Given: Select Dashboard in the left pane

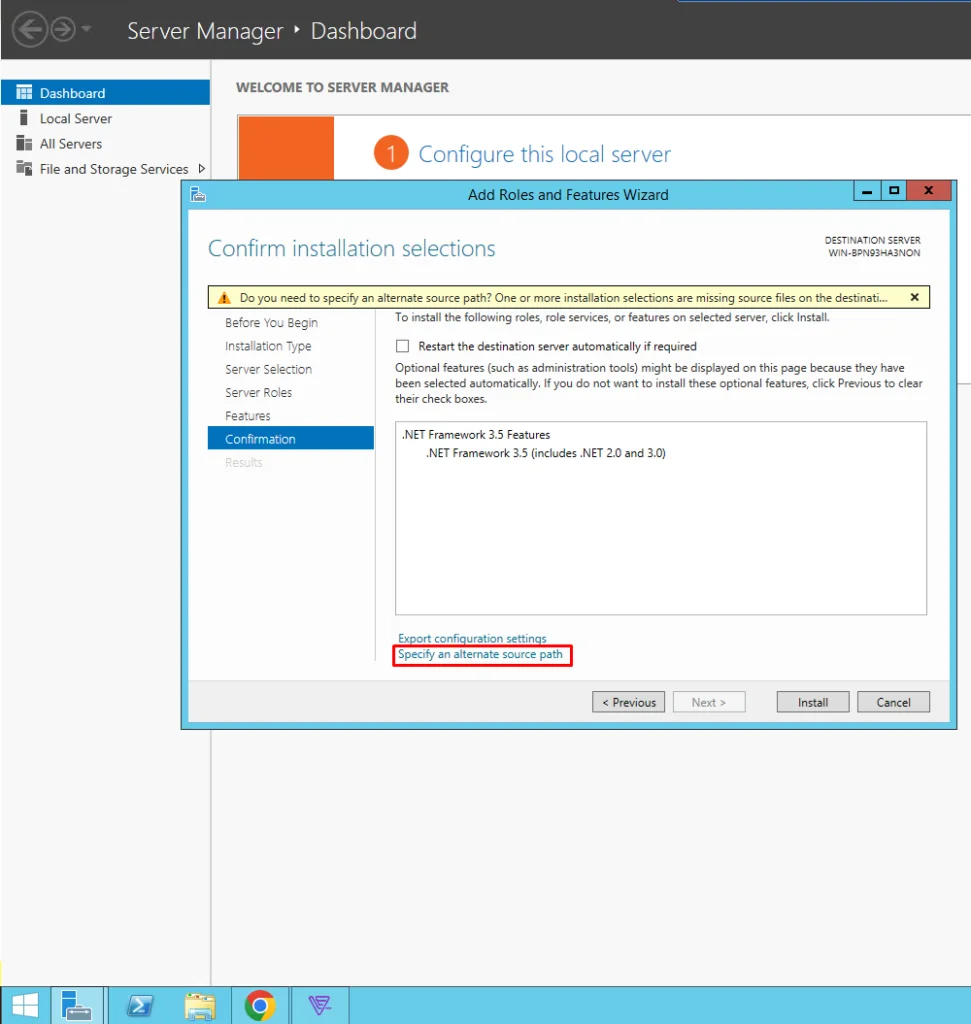Looking at the screenshot, I should point(105,93).
